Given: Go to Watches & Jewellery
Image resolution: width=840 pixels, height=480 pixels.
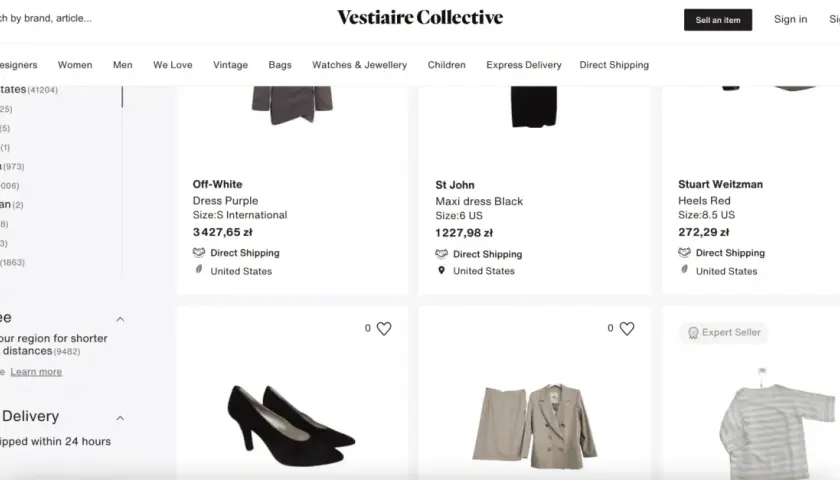Looking at the screenshot, I should 359,65.
